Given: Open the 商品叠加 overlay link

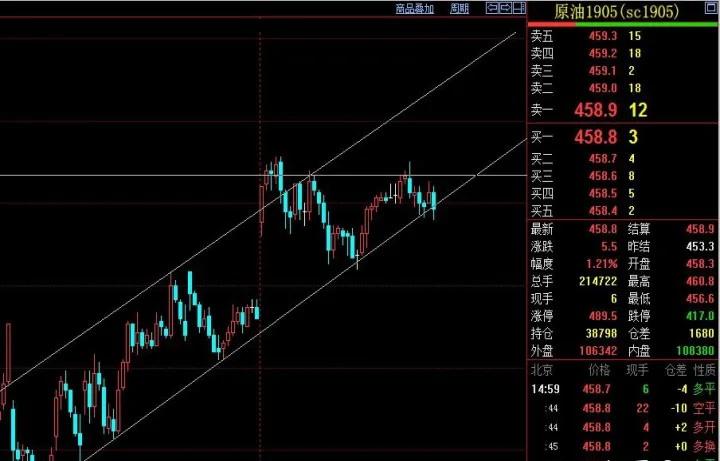Looking at the screenshot, I should [415, 8].
